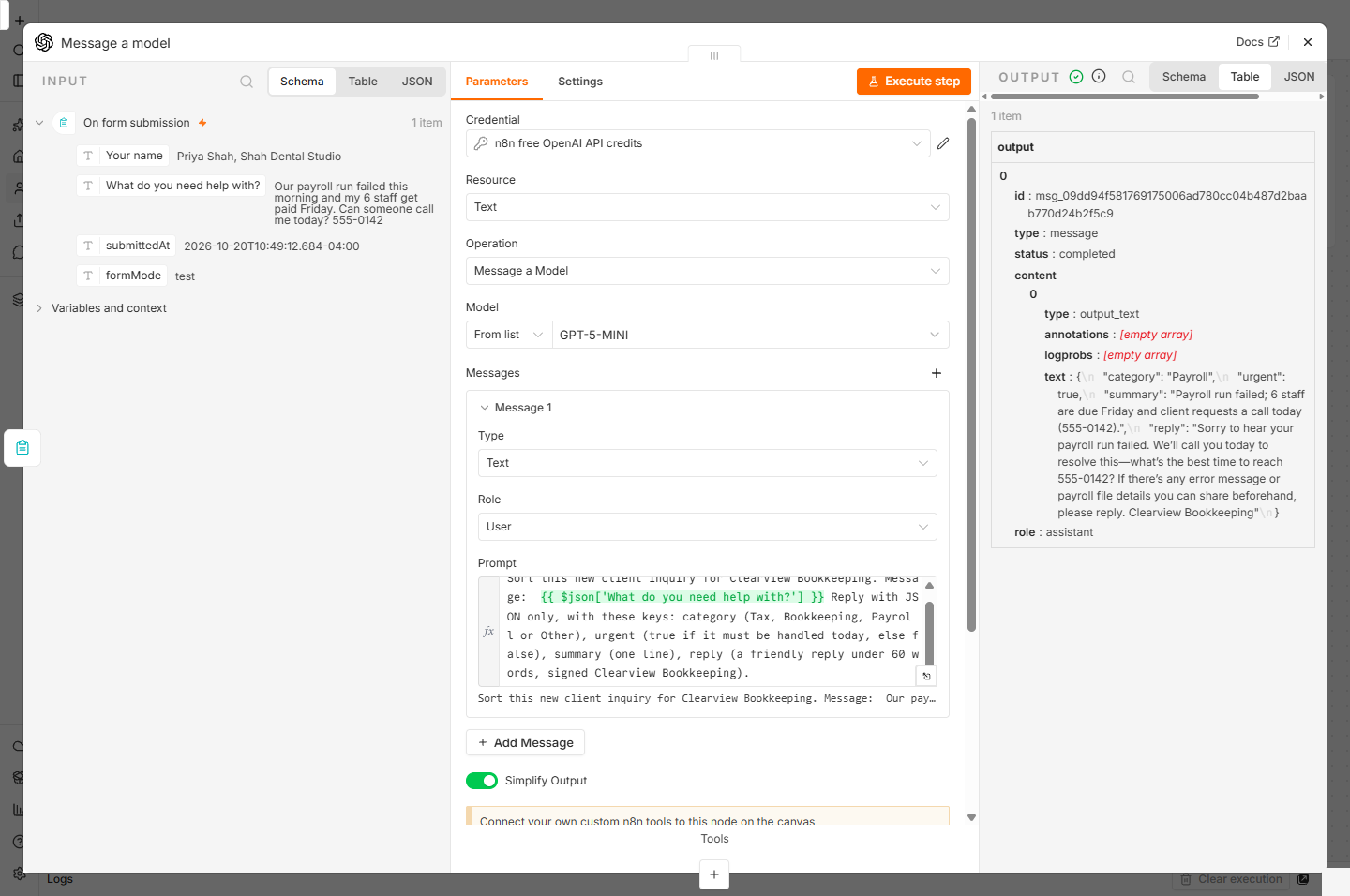Screen dimensions: 1350x896
Task: Click the Execute step button
Action: 914,82
